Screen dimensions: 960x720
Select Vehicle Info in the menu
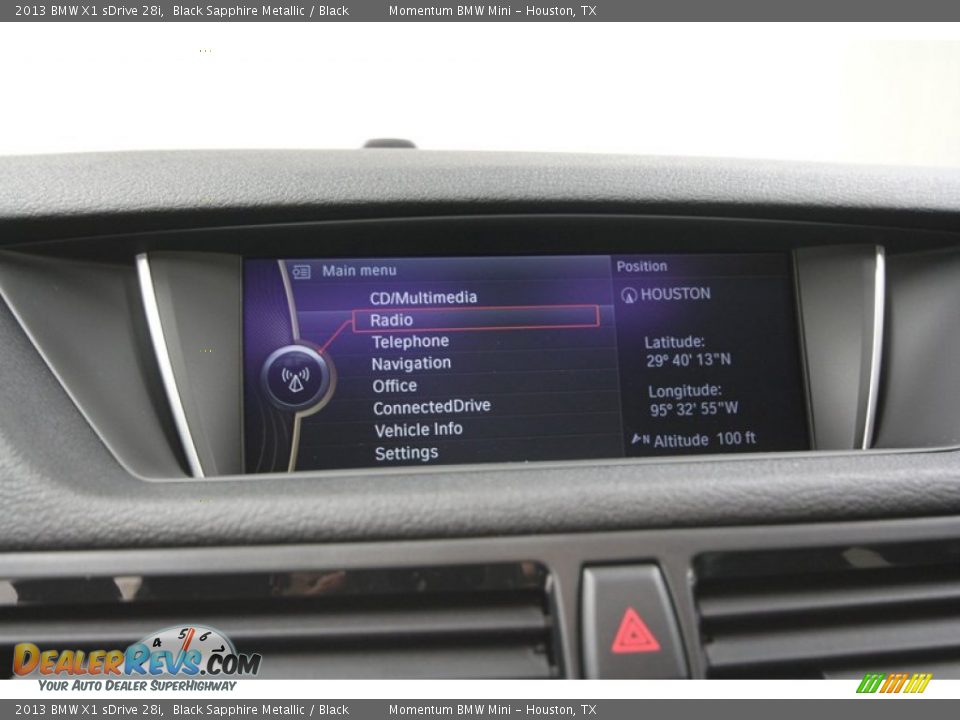tap(417, 429)
